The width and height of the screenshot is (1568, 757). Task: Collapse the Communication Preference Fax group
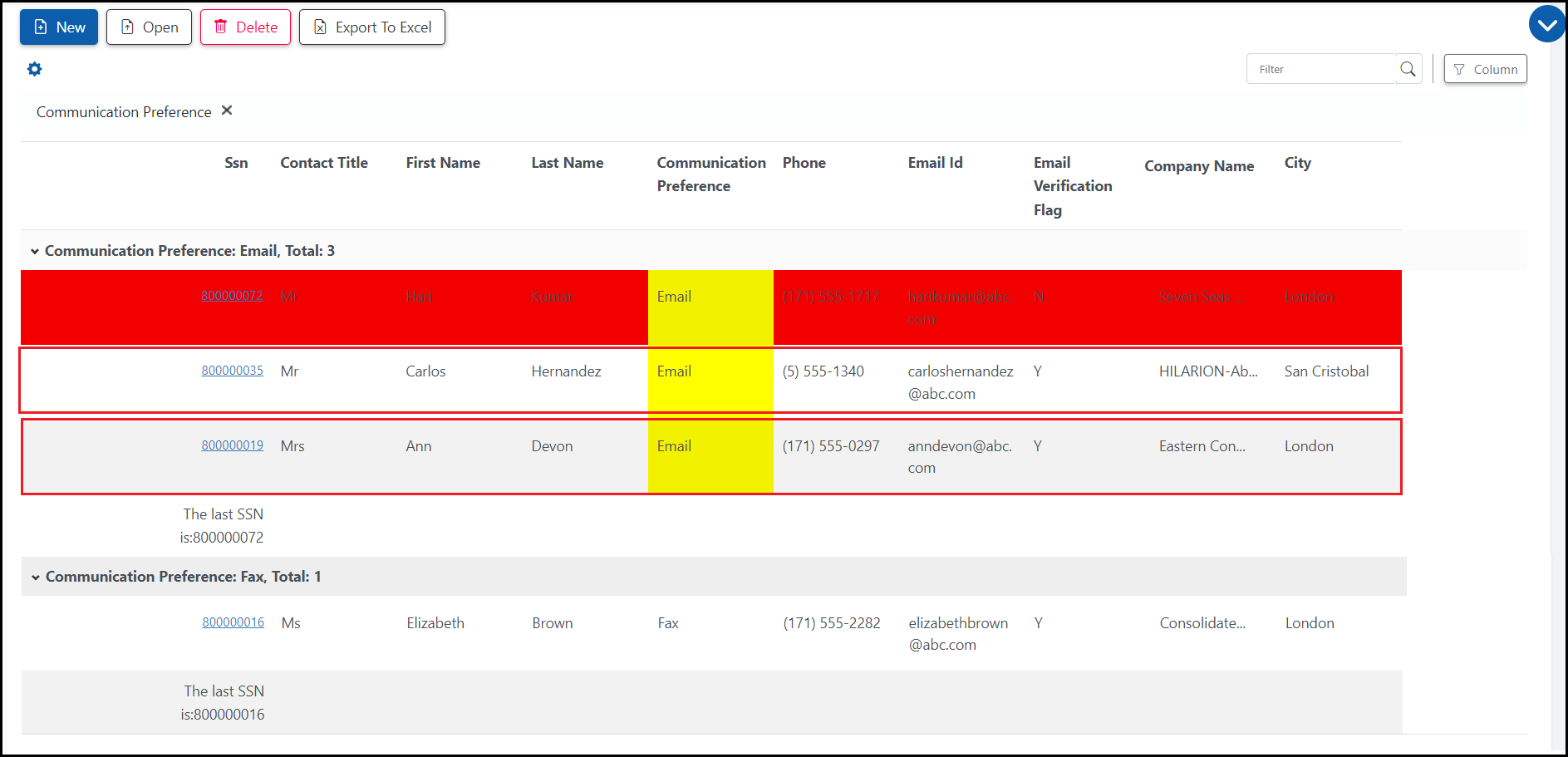[x=36, y=577]
